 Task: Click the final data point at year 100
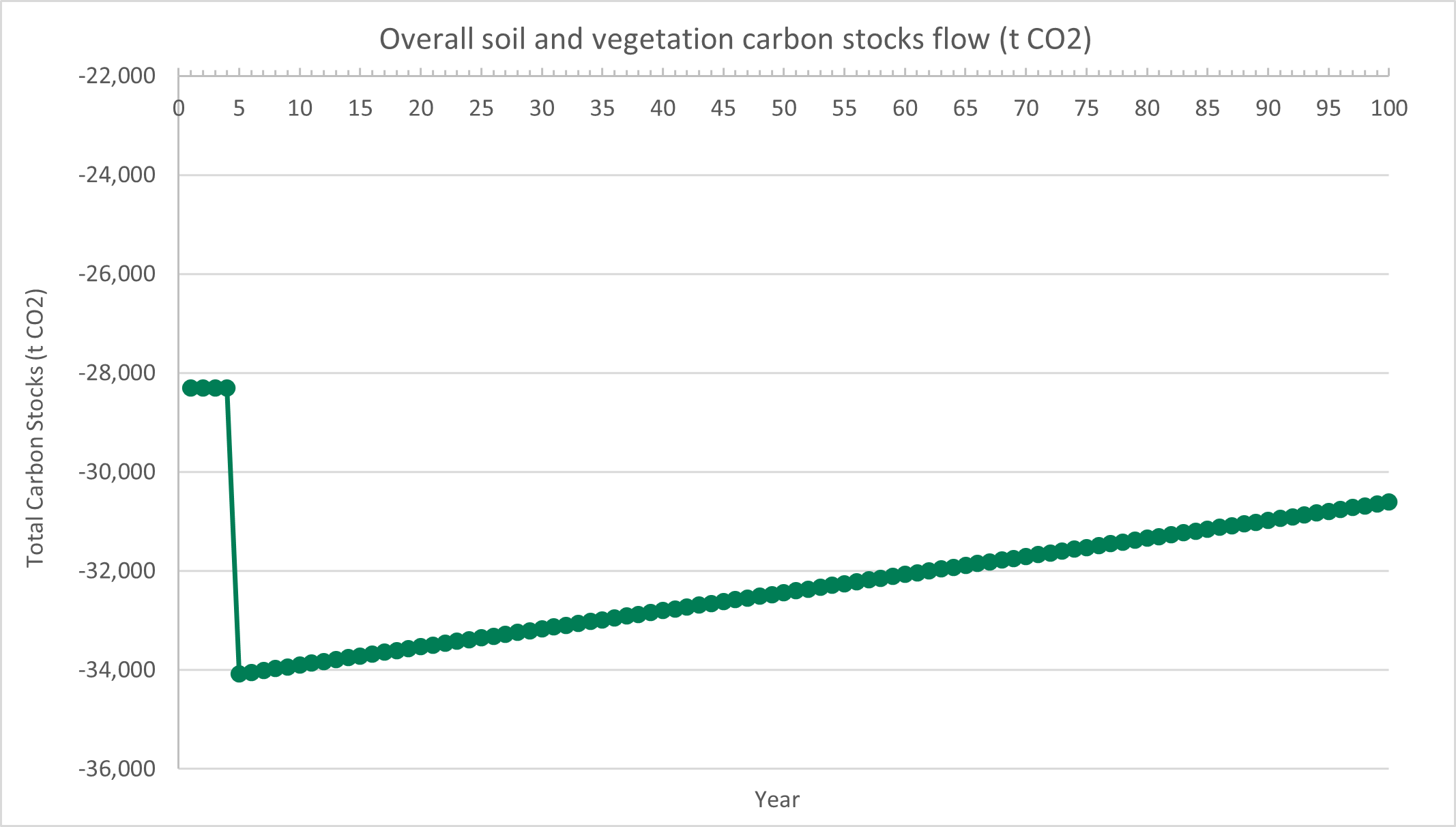[1389, 502]
